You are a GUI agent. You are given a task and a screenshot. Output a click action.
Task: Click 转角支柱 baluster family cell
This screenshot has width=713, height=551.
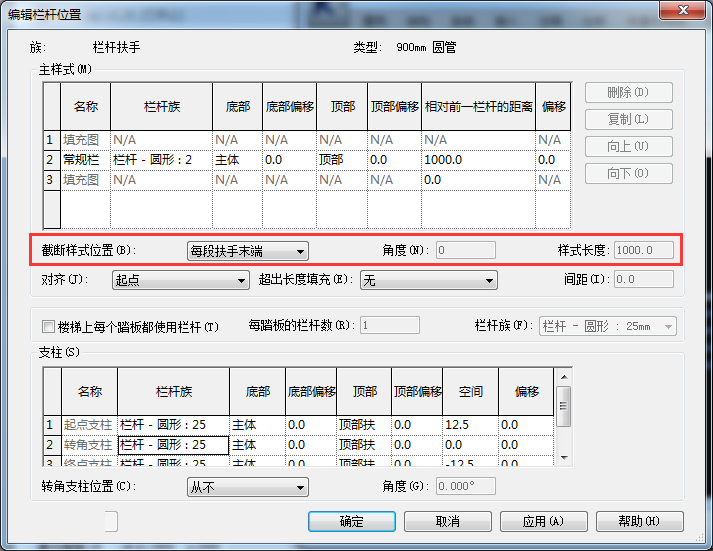point(172,444)
